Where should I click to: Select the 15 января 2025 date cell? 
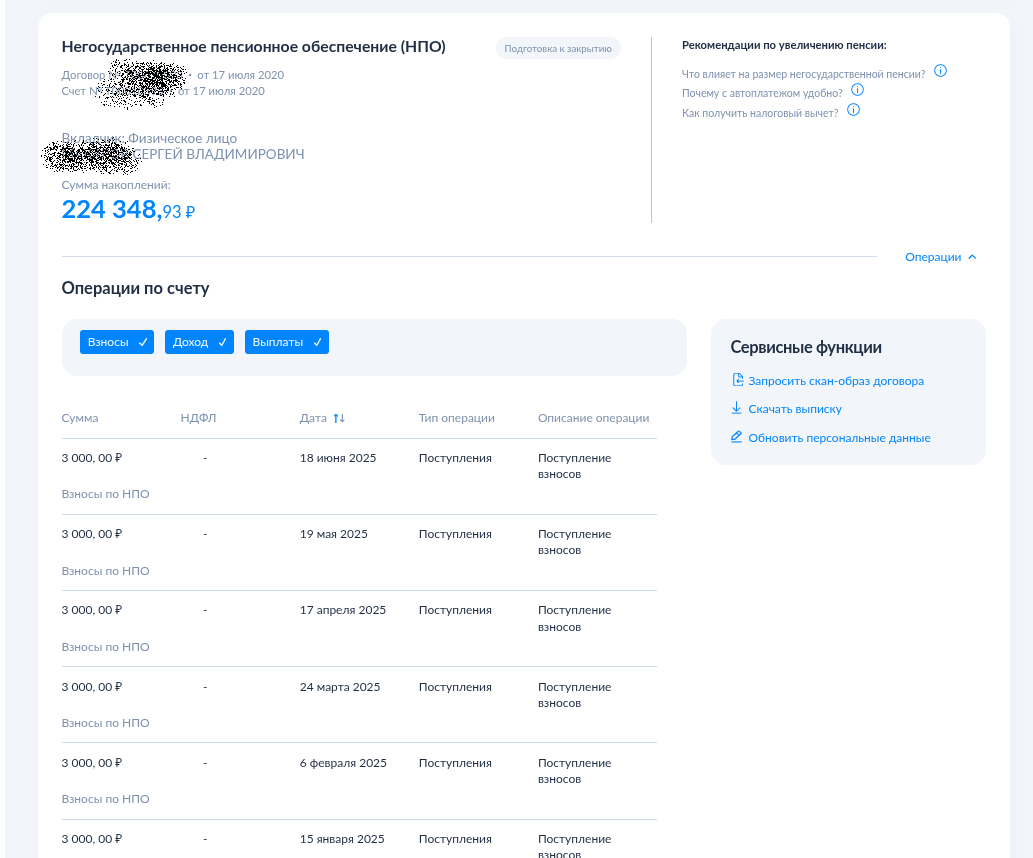click(342, 839)
